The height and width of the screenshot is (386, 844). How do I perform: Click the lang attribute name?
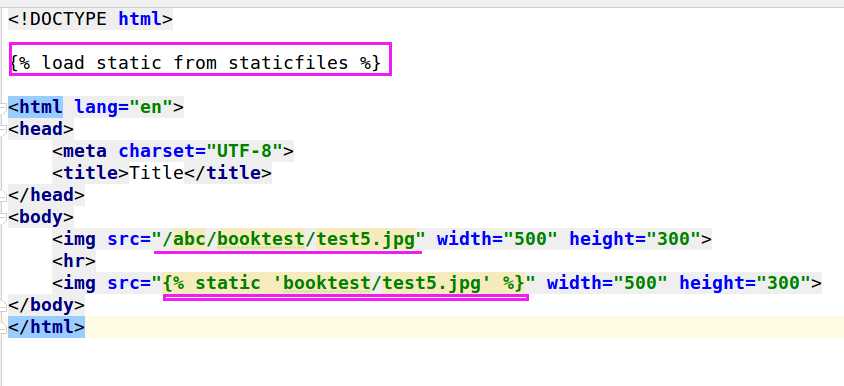click(x=96, y=107)
